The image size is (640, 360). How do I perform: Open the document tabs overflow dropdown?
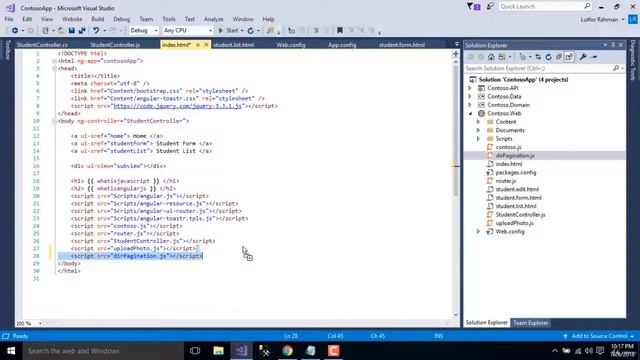(457, 44)
